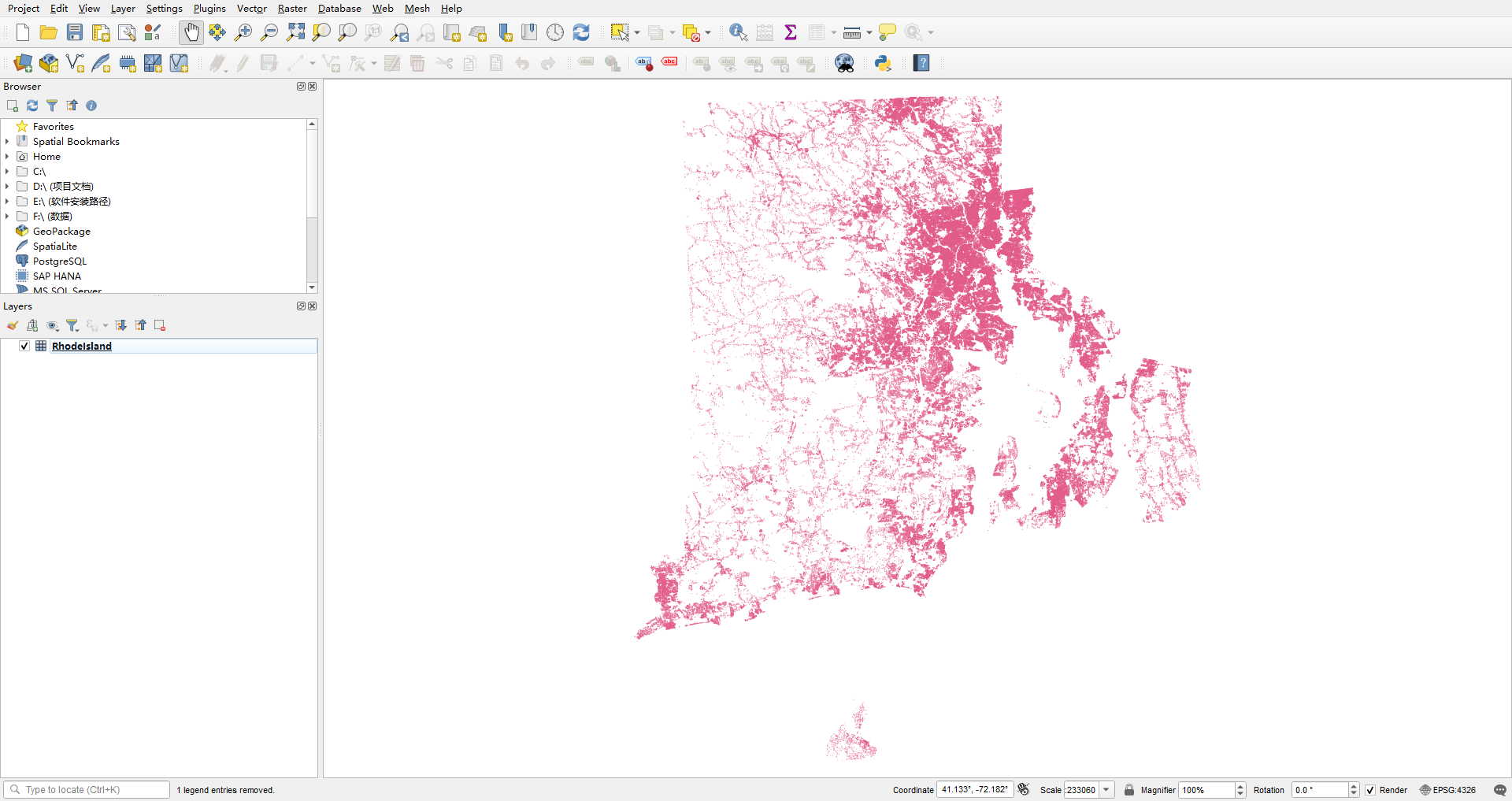1512x801 pixels.
Task: Click the New GeoPackage Layer icon
Action: (x=49, y=63)
